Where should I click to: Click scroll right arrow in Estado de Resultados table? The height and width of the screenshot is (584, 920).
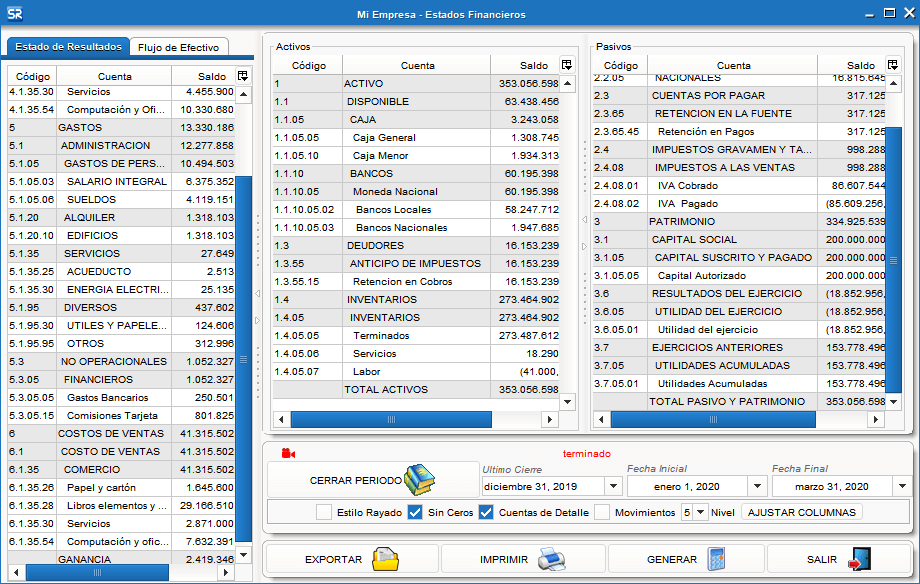pos(225,572)
